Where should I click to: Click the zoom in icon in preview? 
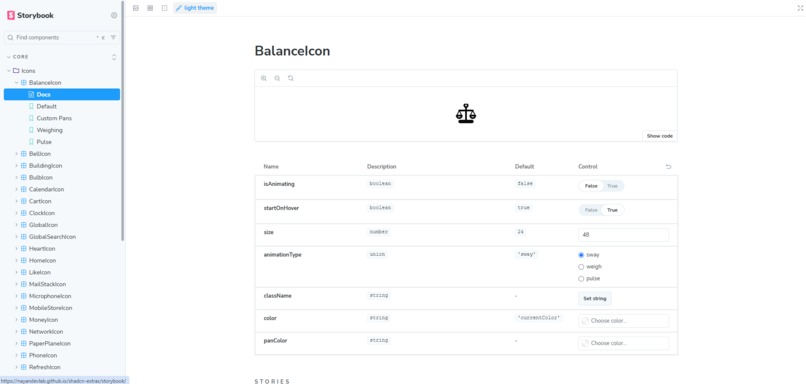[264, 78]
